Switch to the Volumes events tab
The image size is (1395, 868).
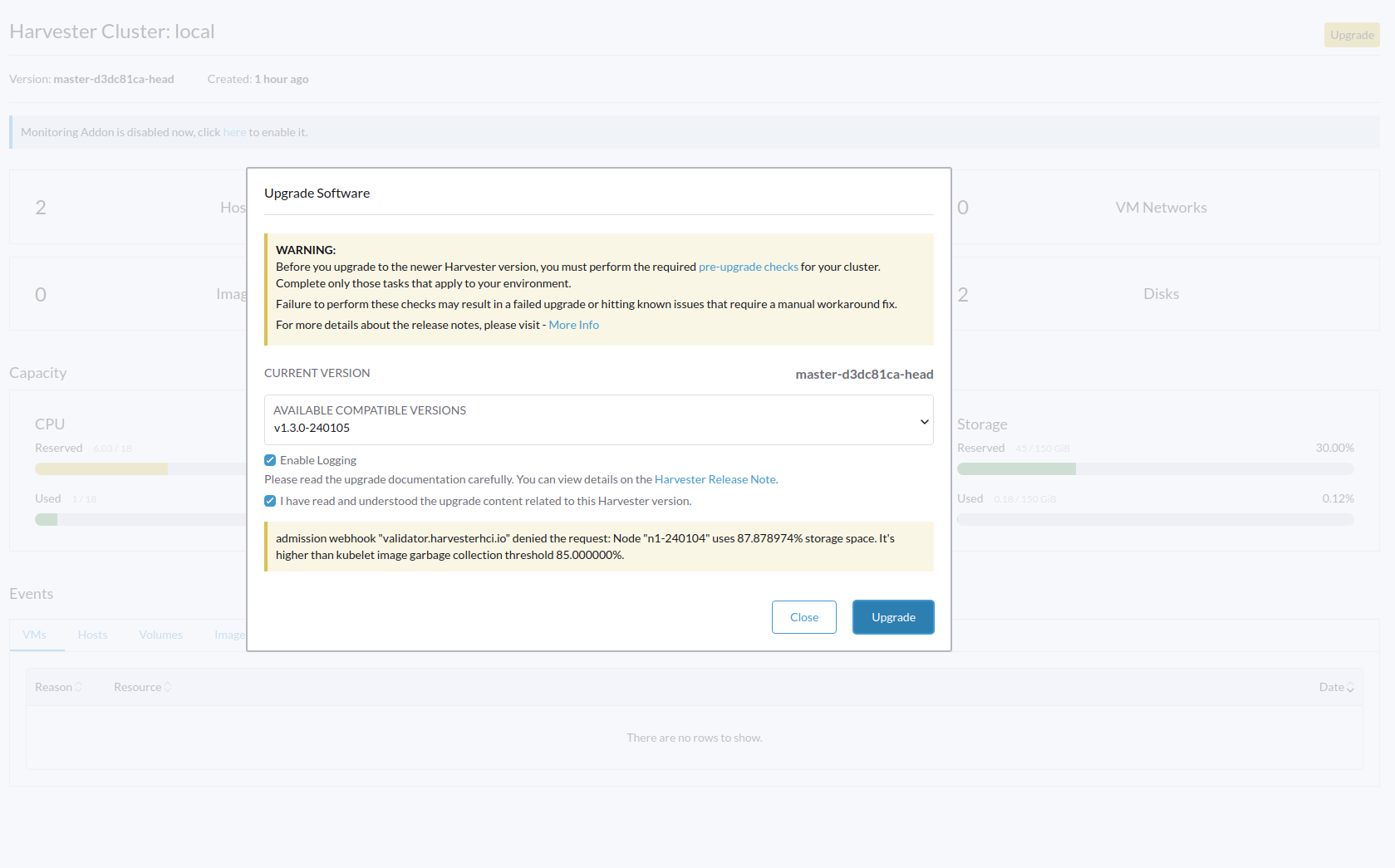[x=160, y=635]
